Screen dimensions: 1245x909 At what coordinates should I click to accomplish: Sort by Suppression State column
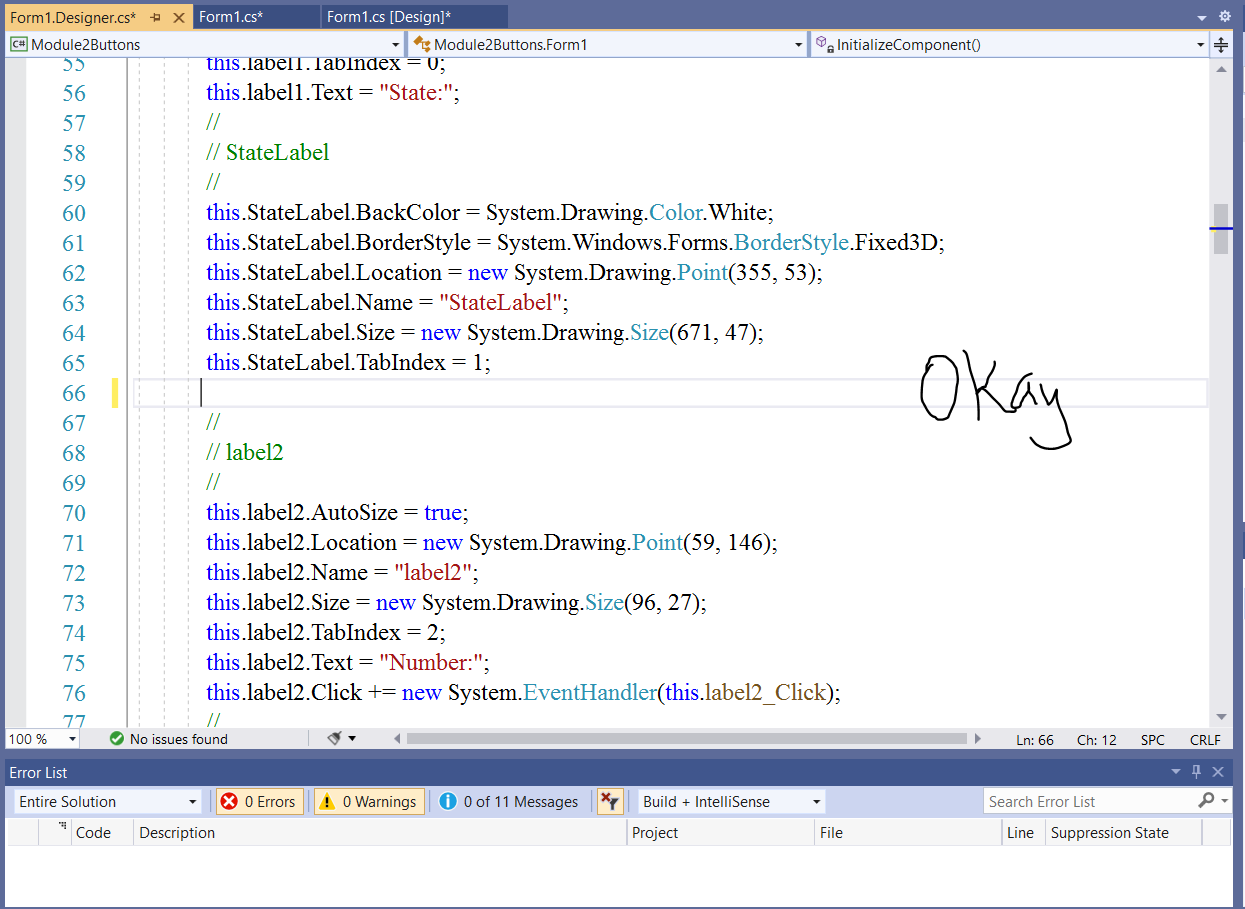1123,832
